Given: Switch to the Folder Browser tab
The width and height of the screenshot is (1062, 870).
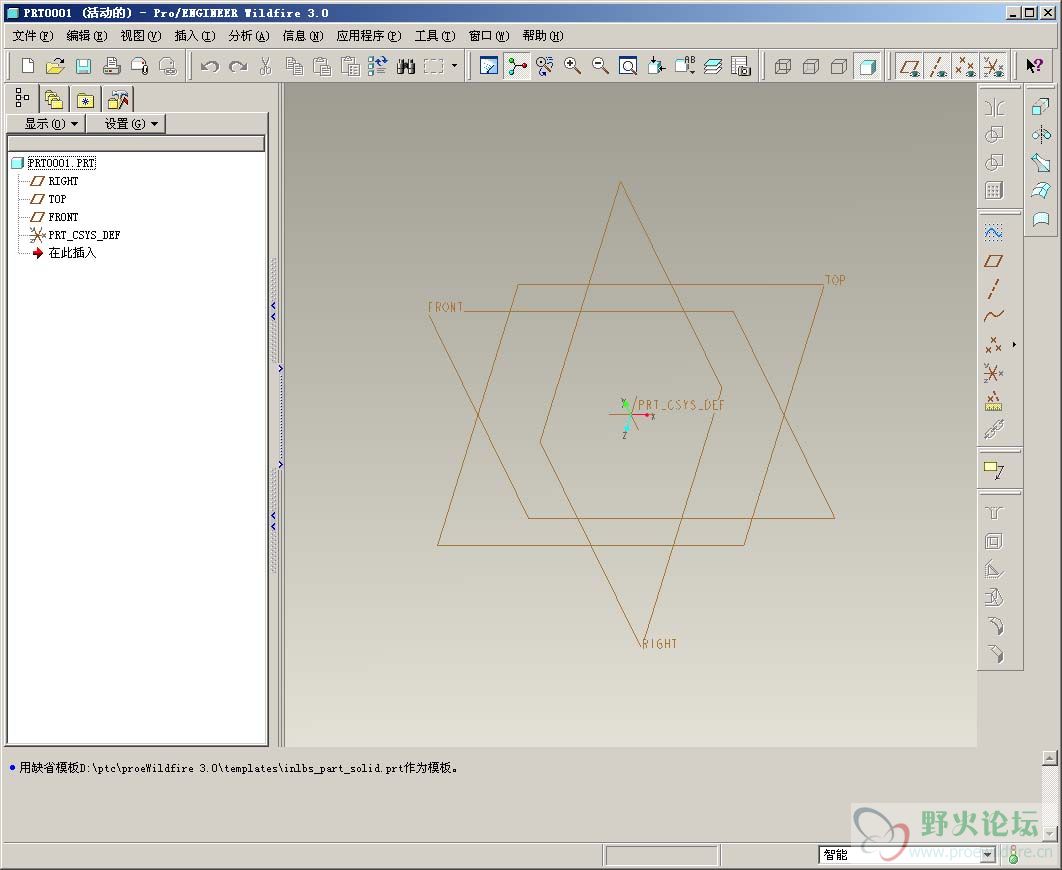Looking at the screenshot, I should (x=54, y=100).
